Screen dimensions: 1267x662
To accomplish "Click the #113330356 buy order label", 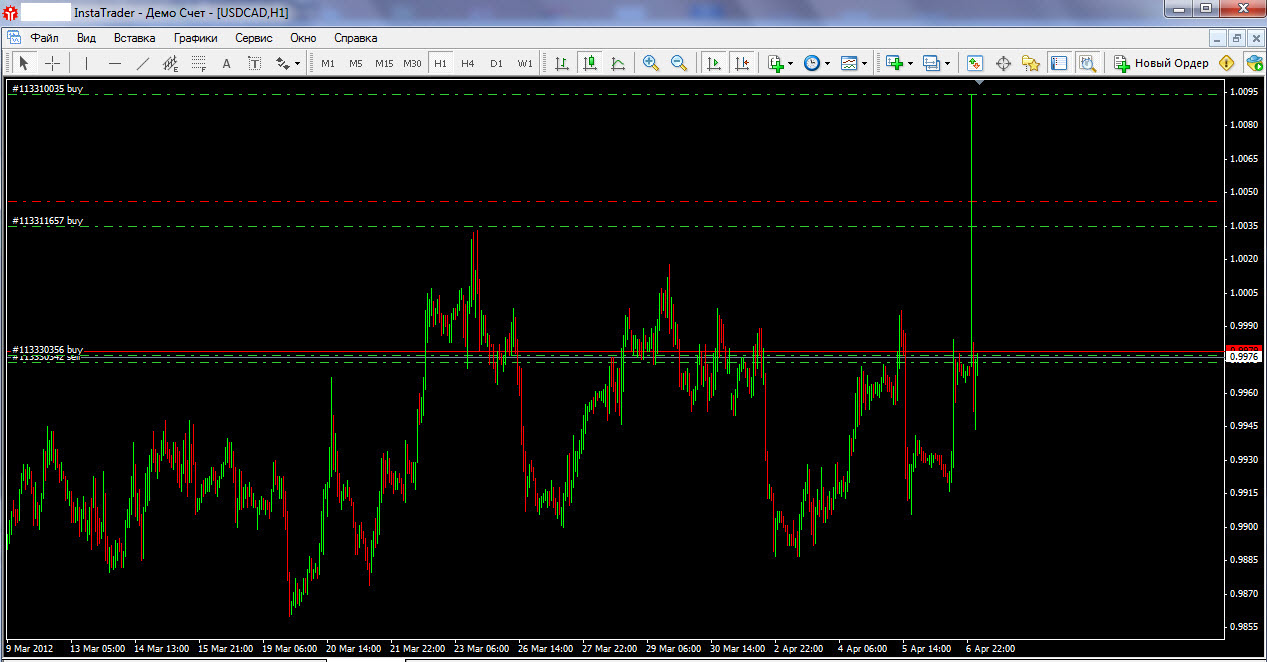I will [47, 349].
